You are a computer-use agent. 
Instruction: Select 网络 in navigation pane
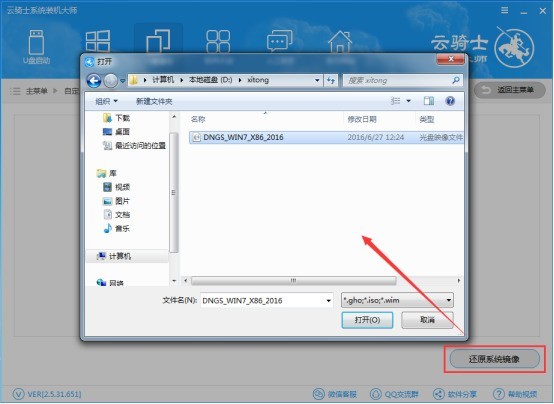110,282
